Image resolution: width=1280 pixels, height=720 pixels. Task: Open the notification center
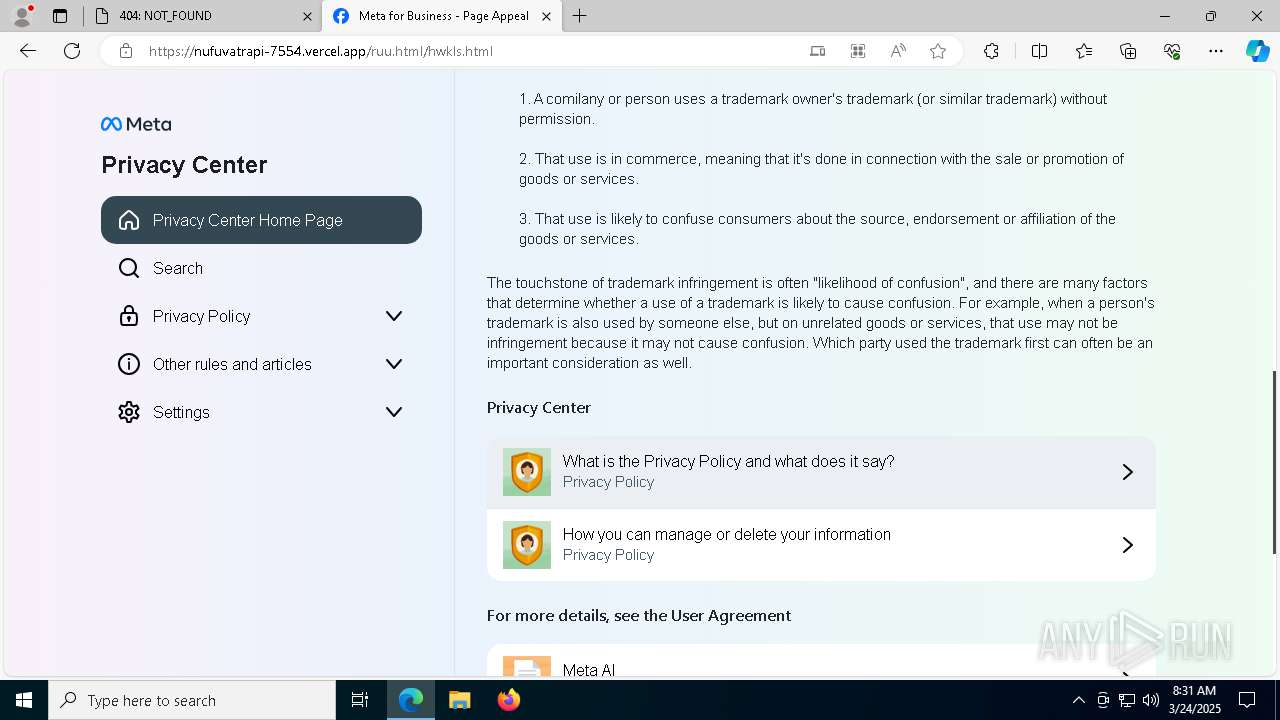click(x=1247, y=700)
